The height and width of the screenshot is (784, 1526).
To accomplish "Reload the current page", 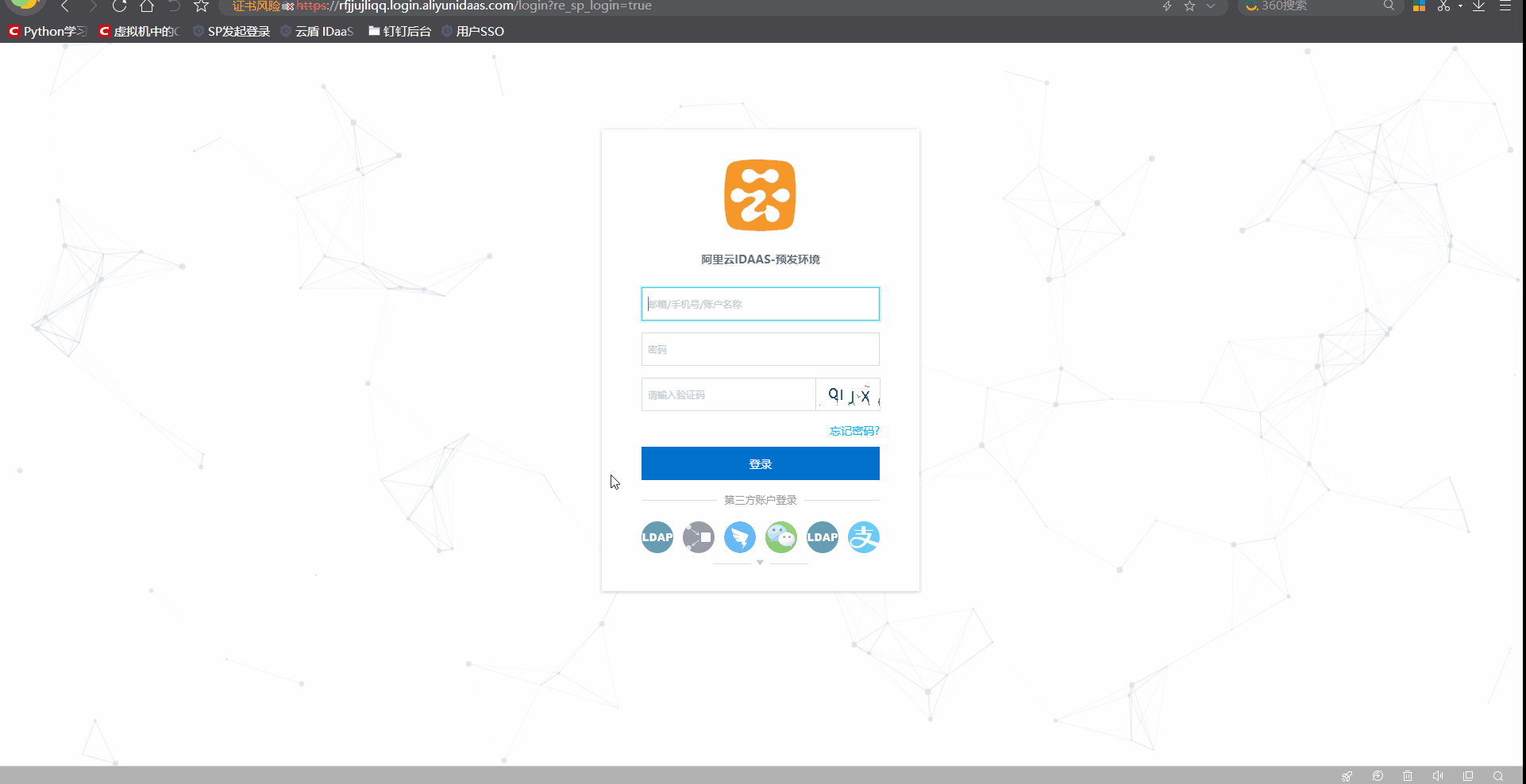I will coord(119,6).
